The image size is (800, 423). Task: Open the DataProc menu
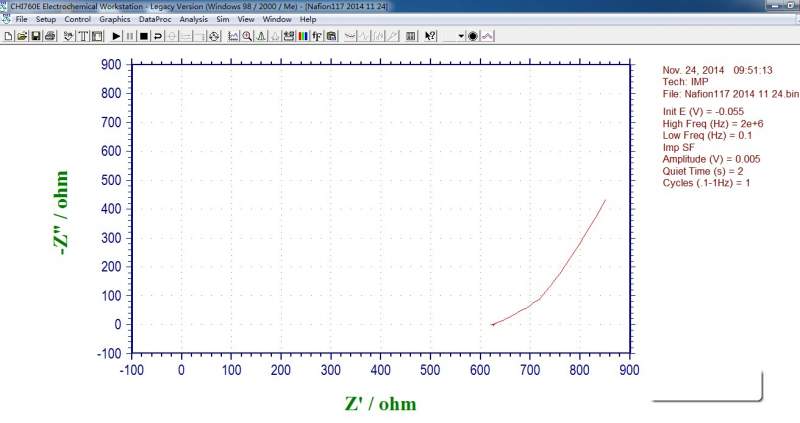[155, 19]
